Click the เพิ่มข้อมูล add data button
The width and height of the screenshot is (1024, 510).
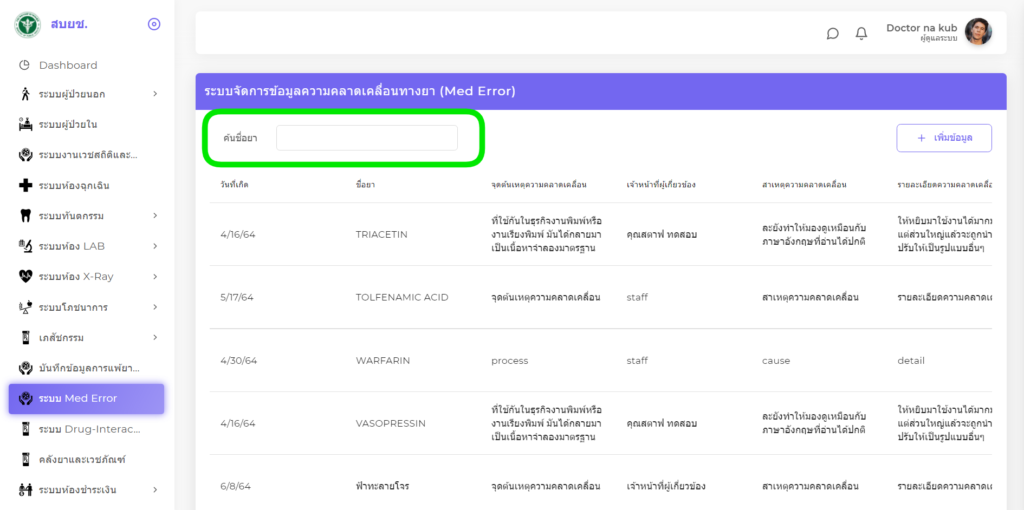[x=943, y=138]
